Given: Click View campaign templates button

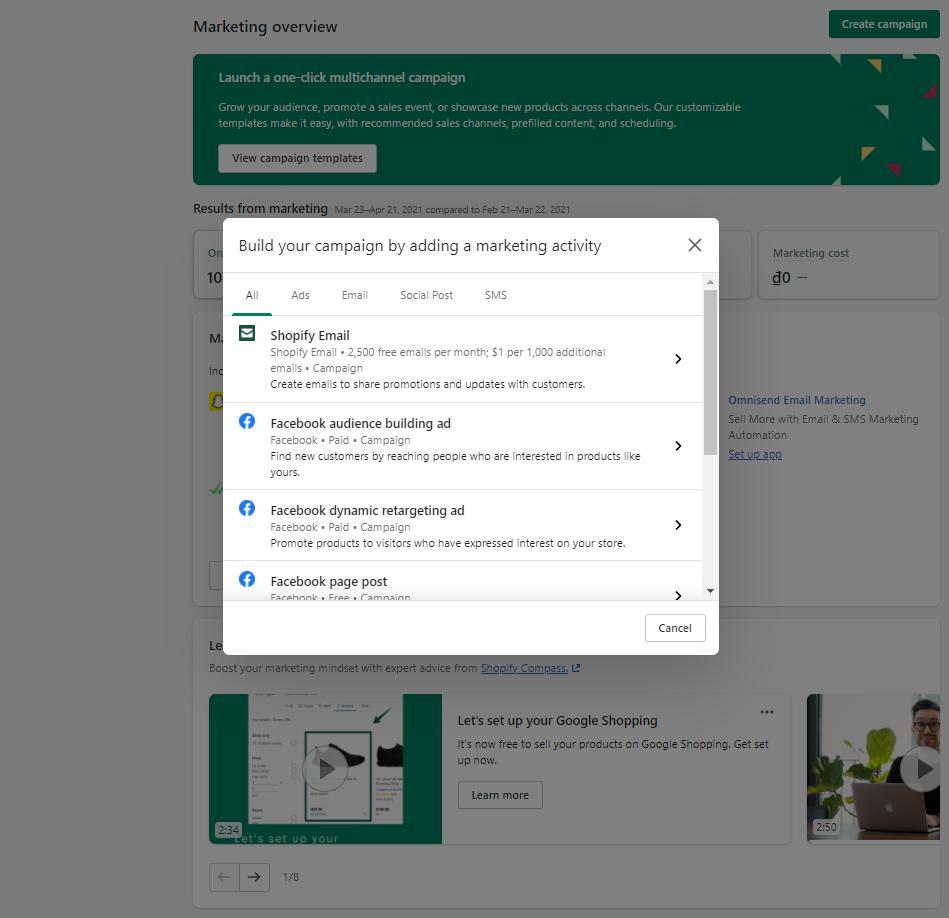Looking at the screenshot, I should pos(297,158).
